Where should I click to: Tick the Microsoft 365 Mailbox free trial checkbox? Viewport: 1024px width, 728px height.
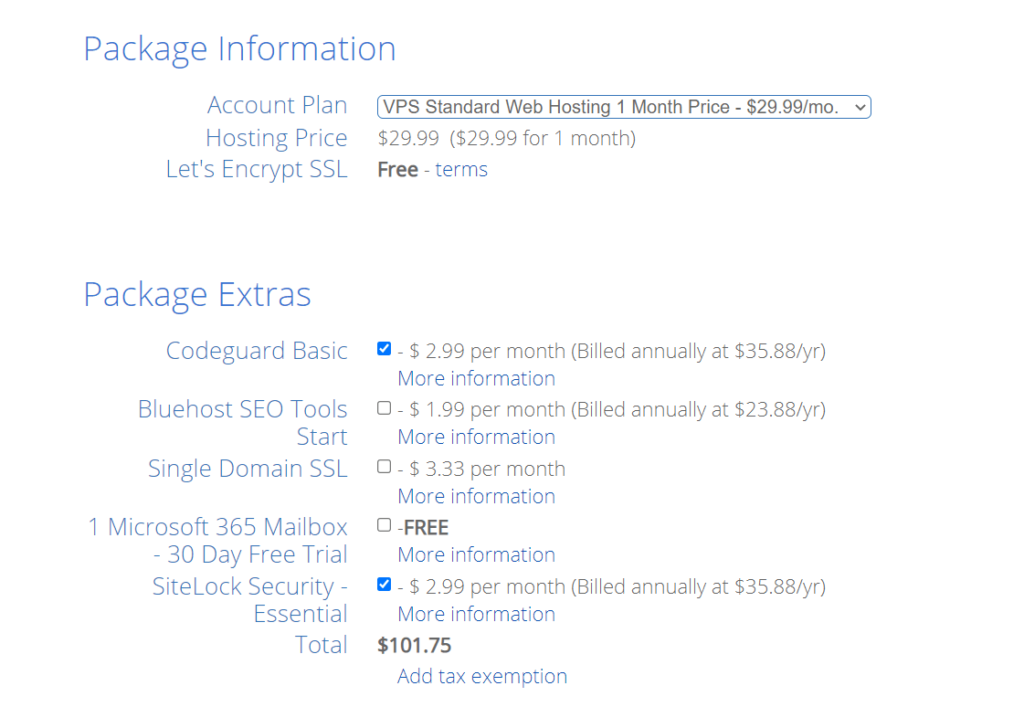[384, 526]
